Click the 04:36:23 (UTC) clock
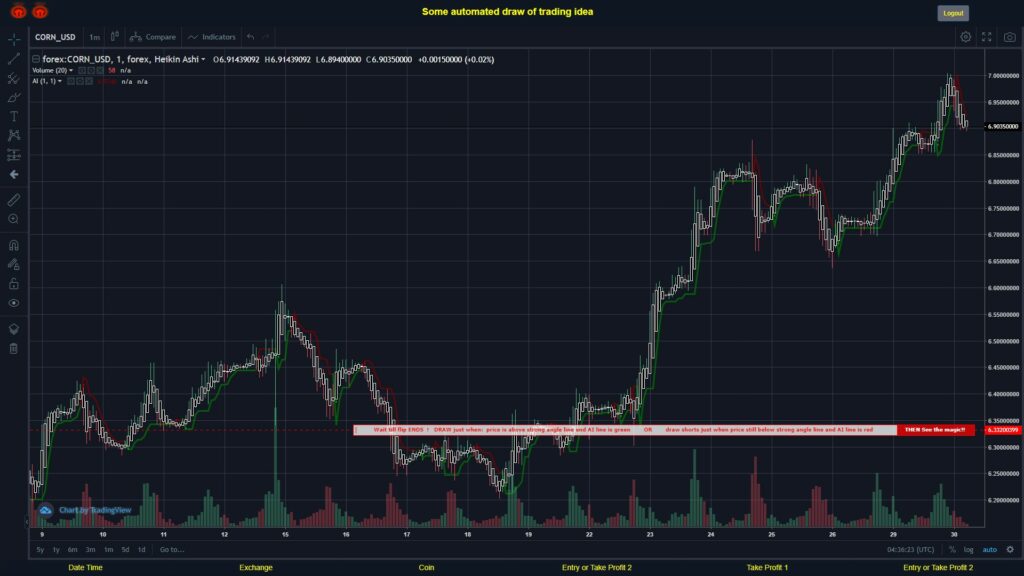Screen dimensions: 1024x576 click(x=910, y=550)
